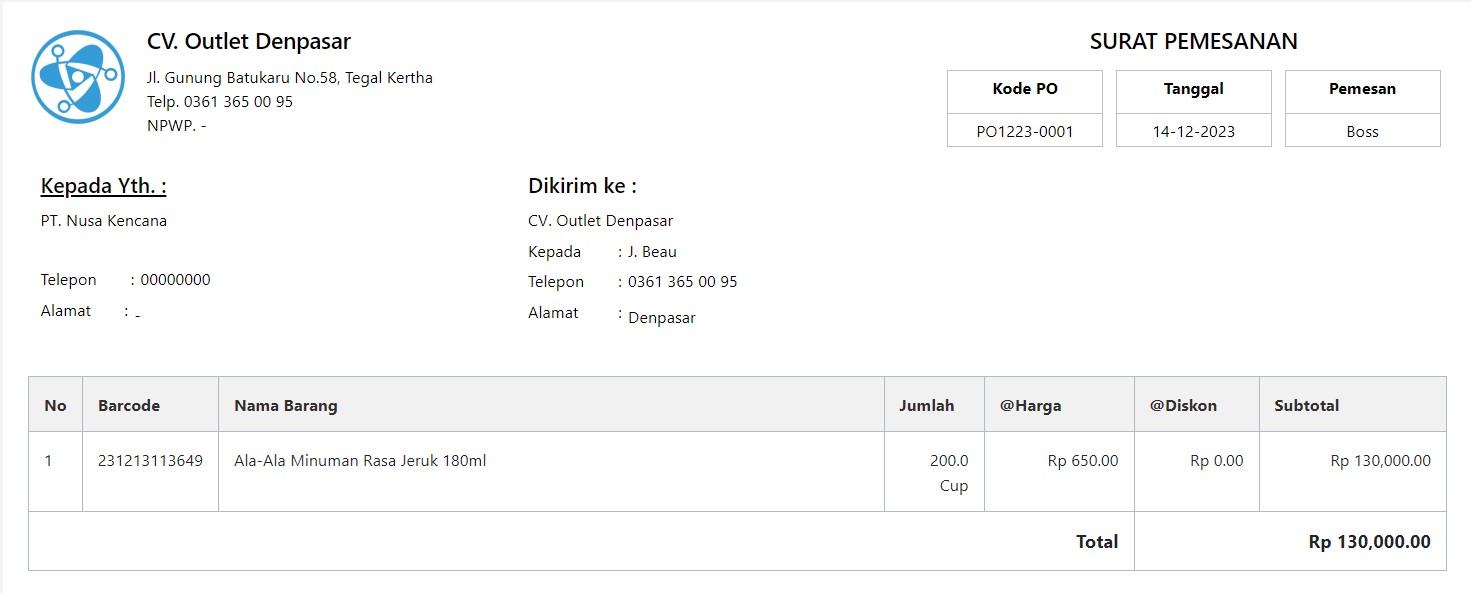
Task: Select the CV. Outlet Denpasar company heading
Action: pyautogui.click(x=249, y=42)
